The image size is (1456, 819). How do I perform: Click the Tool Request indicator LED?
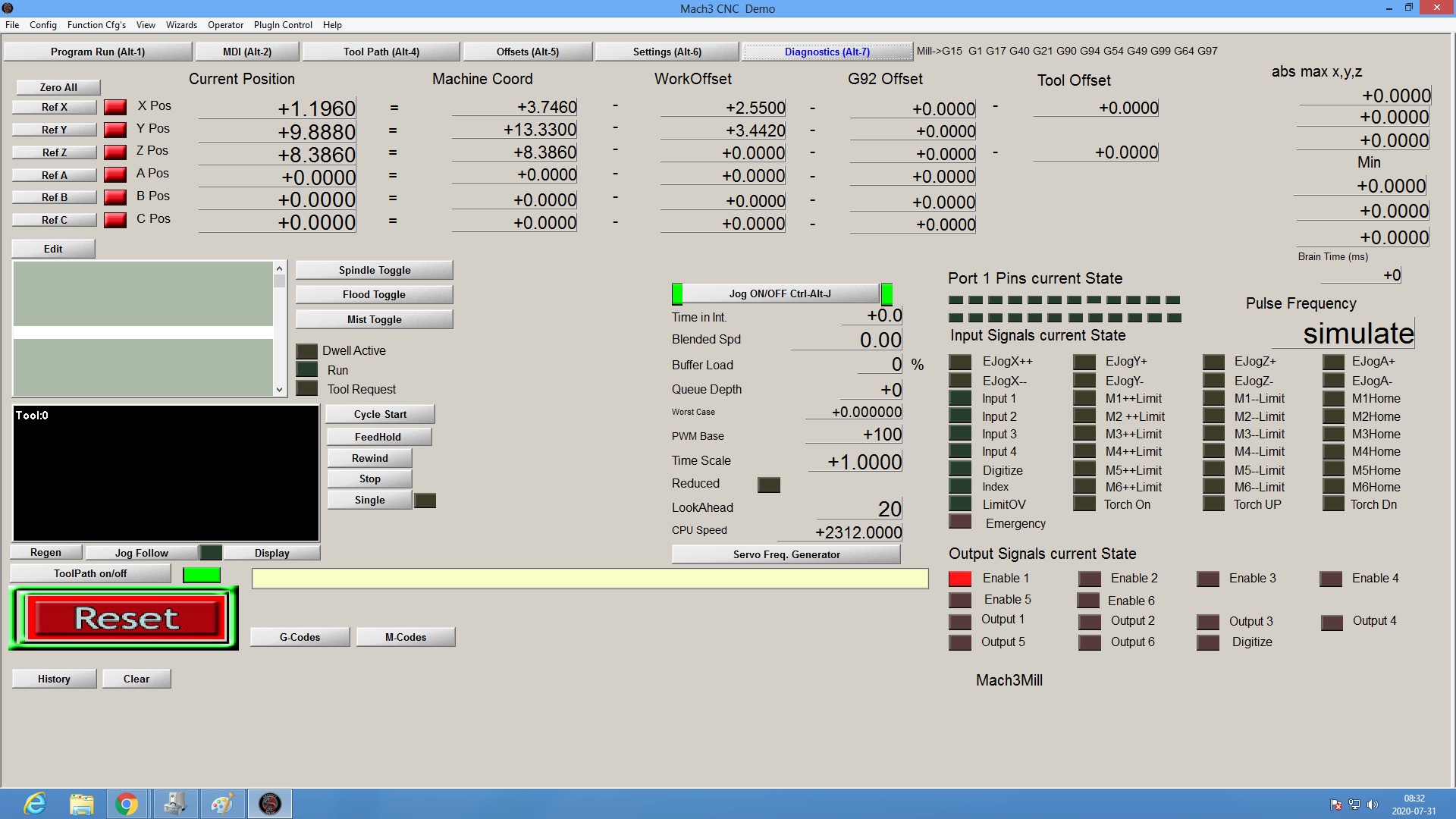(x=307, y=389)
